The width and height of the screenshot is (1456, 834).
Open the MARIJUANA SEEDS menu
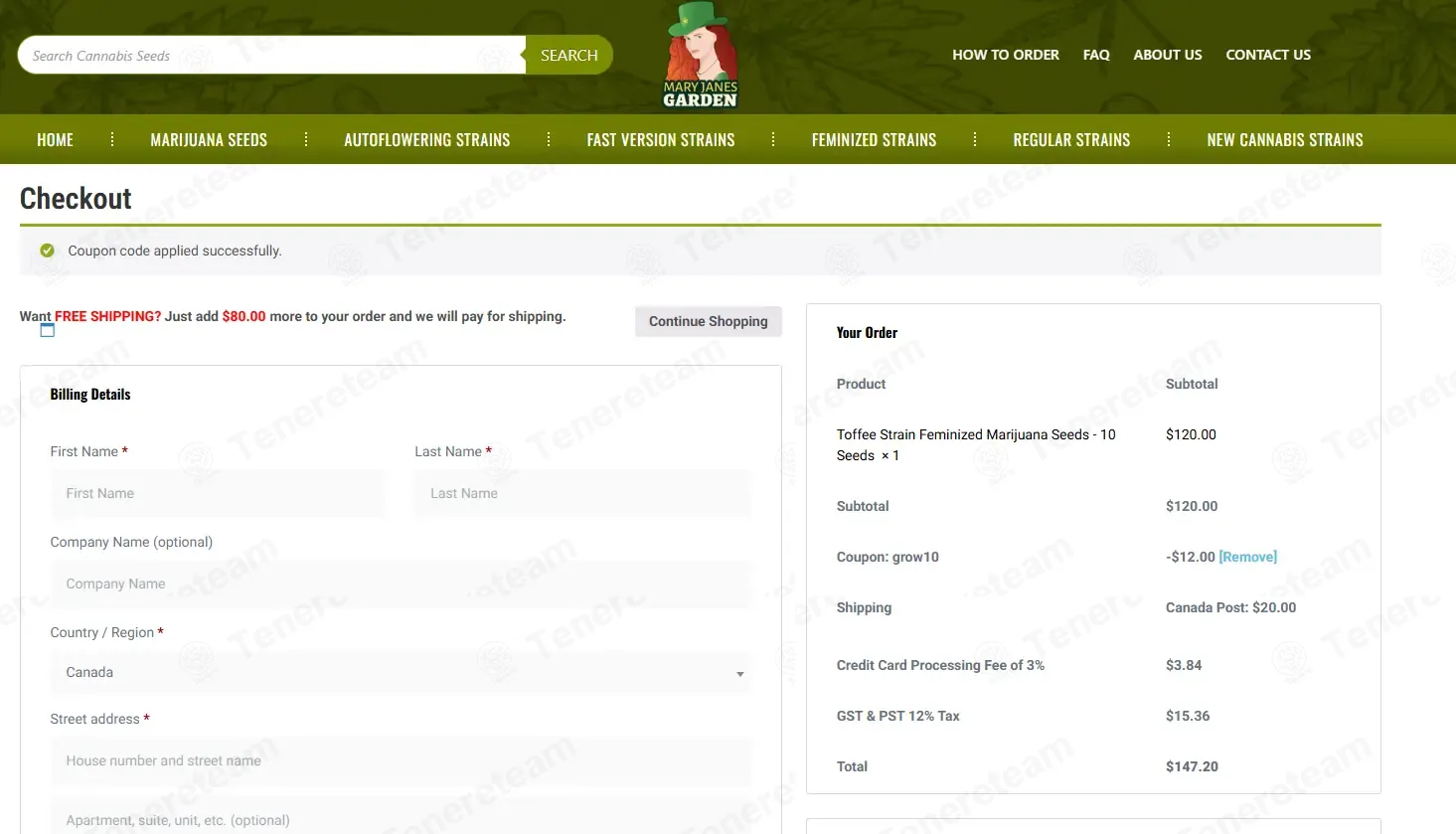point(209,140)
